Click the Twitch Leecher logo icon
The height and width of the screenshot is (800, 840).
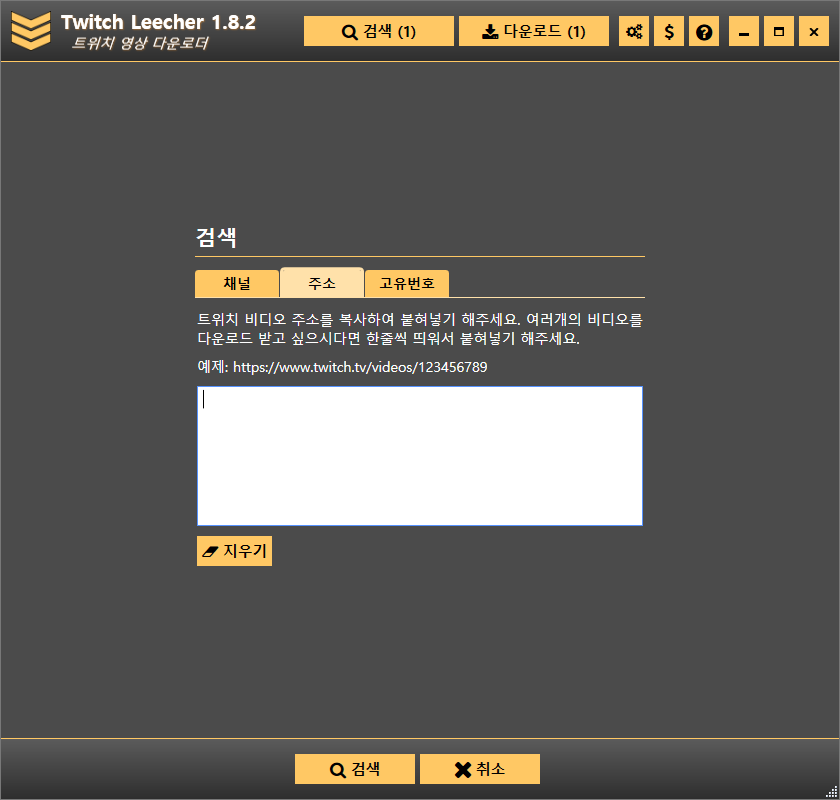click(x=31, y=31)
